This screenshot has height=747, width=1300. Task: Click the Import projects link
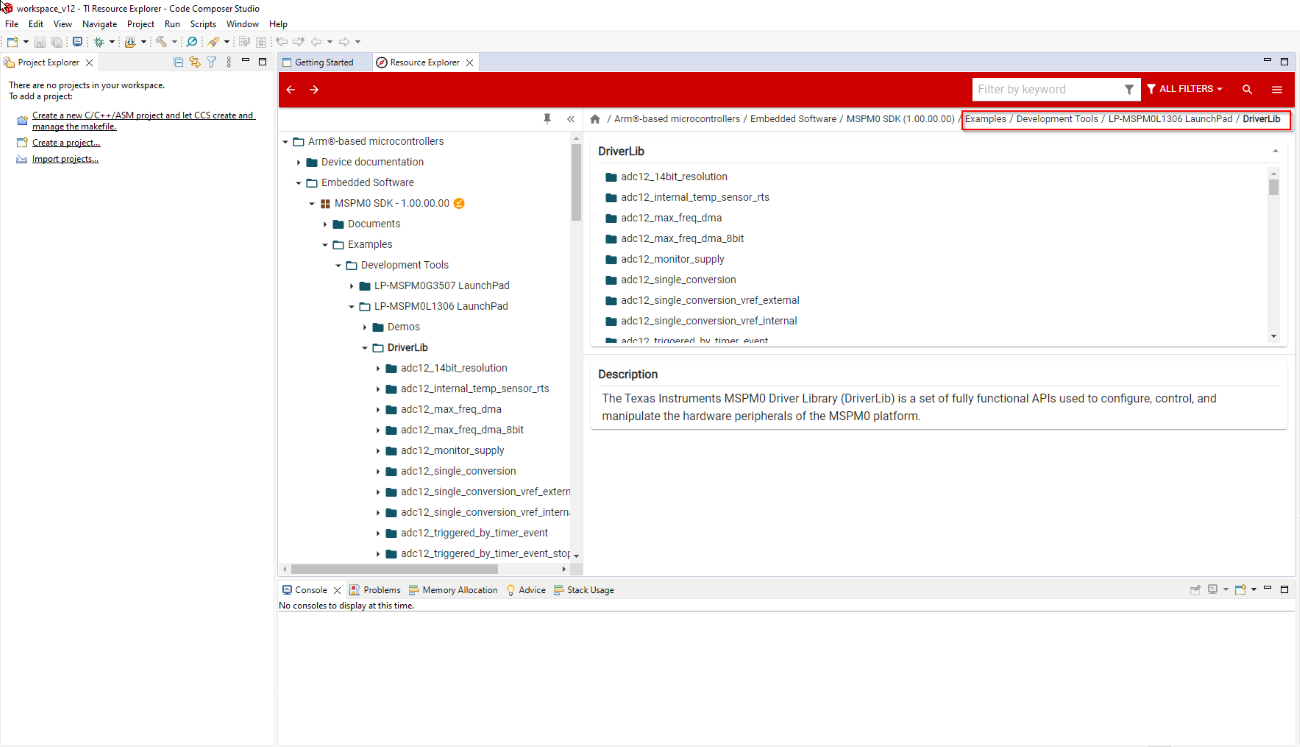click(65, 159)
